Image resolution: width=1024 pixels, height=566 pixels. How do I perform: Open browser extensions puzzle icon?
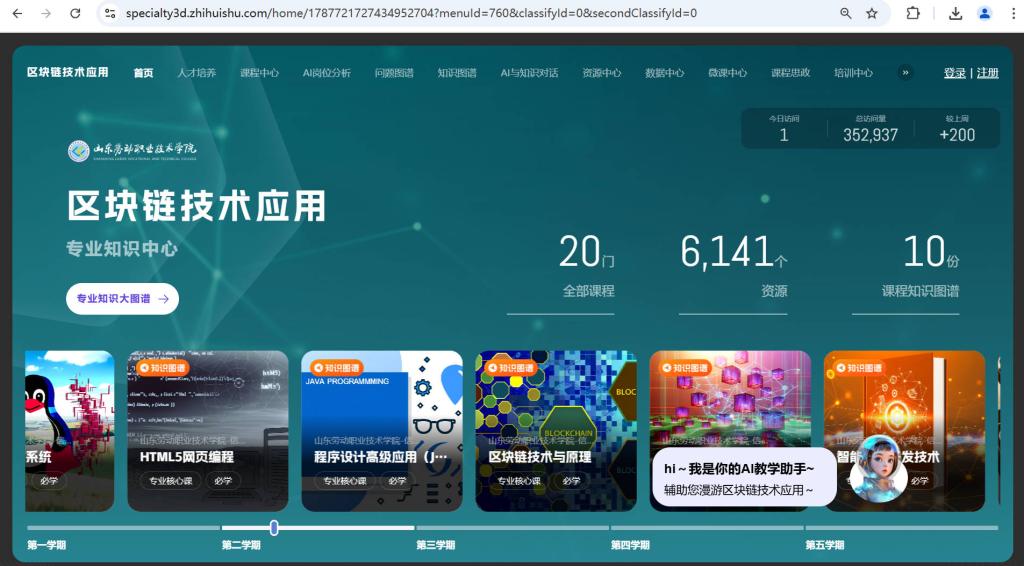(913, 13)
